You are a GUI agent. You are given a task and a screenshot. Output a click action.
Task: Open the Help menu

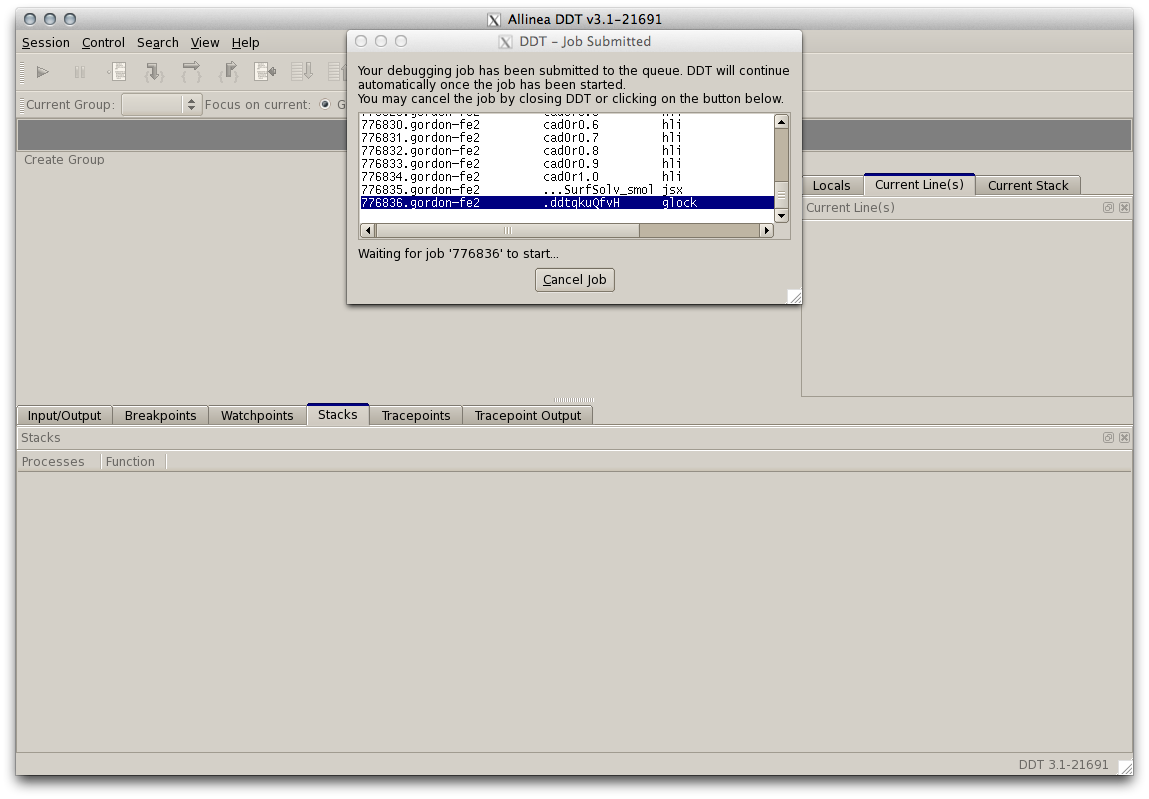coord(245,43)
